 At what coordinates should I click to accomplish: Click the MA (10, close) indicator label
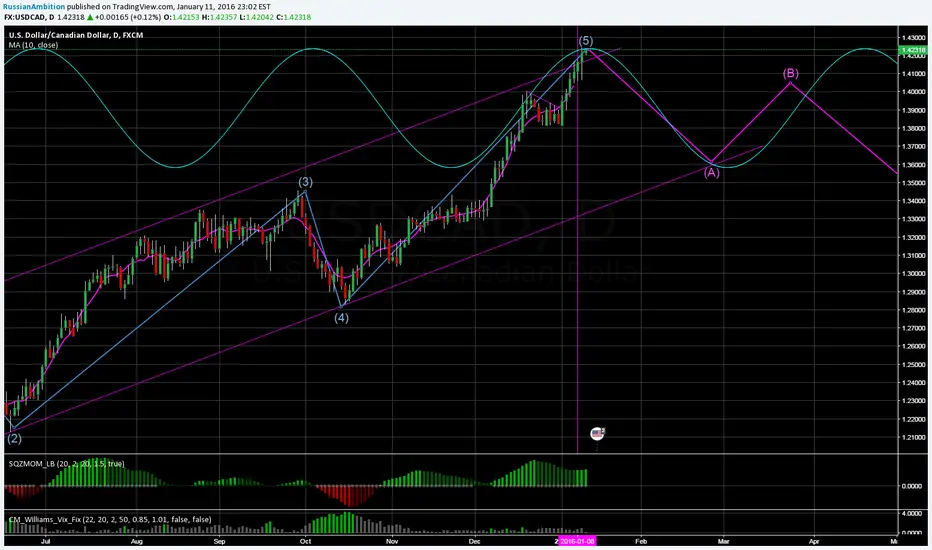(x=33, y=45)
